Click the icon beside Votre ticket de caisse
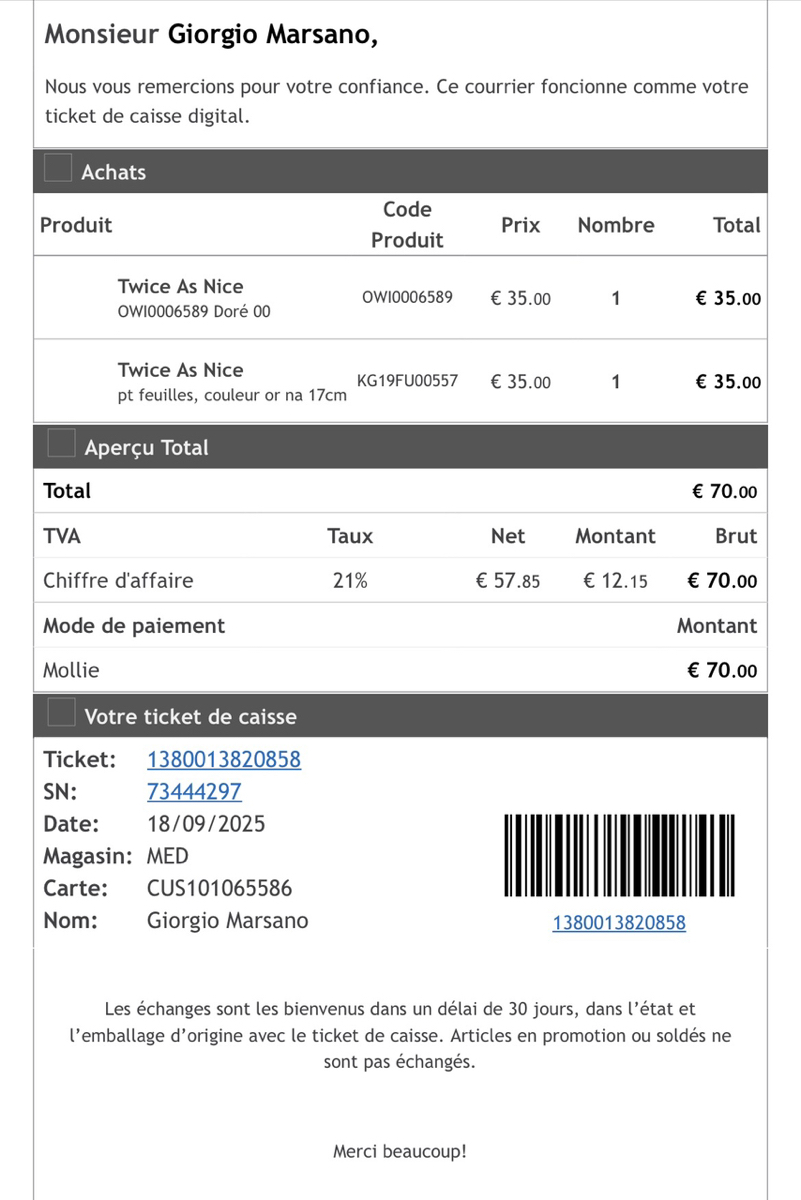The image size is (801, 1200). tap(61, 713)
